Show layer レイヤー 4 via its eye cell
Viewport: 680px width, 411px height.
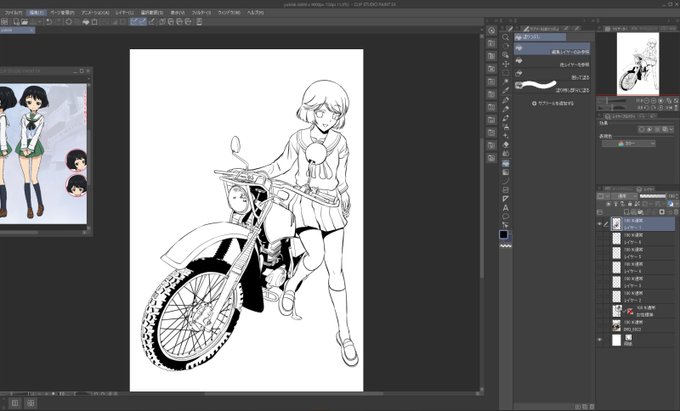click(600, 267)
